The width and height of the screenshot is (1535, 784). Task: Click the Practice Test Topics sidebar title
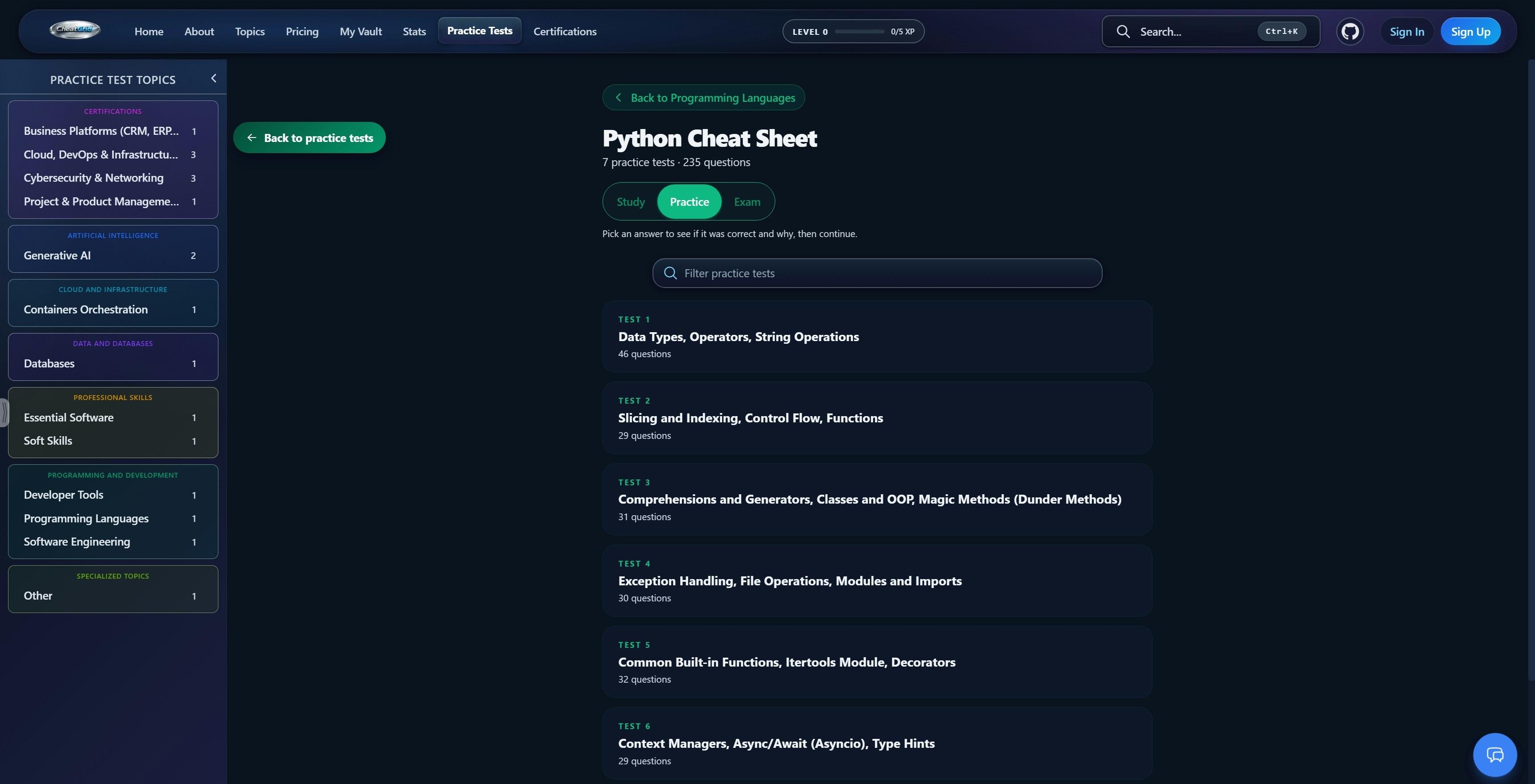click(x=113, y=80)
